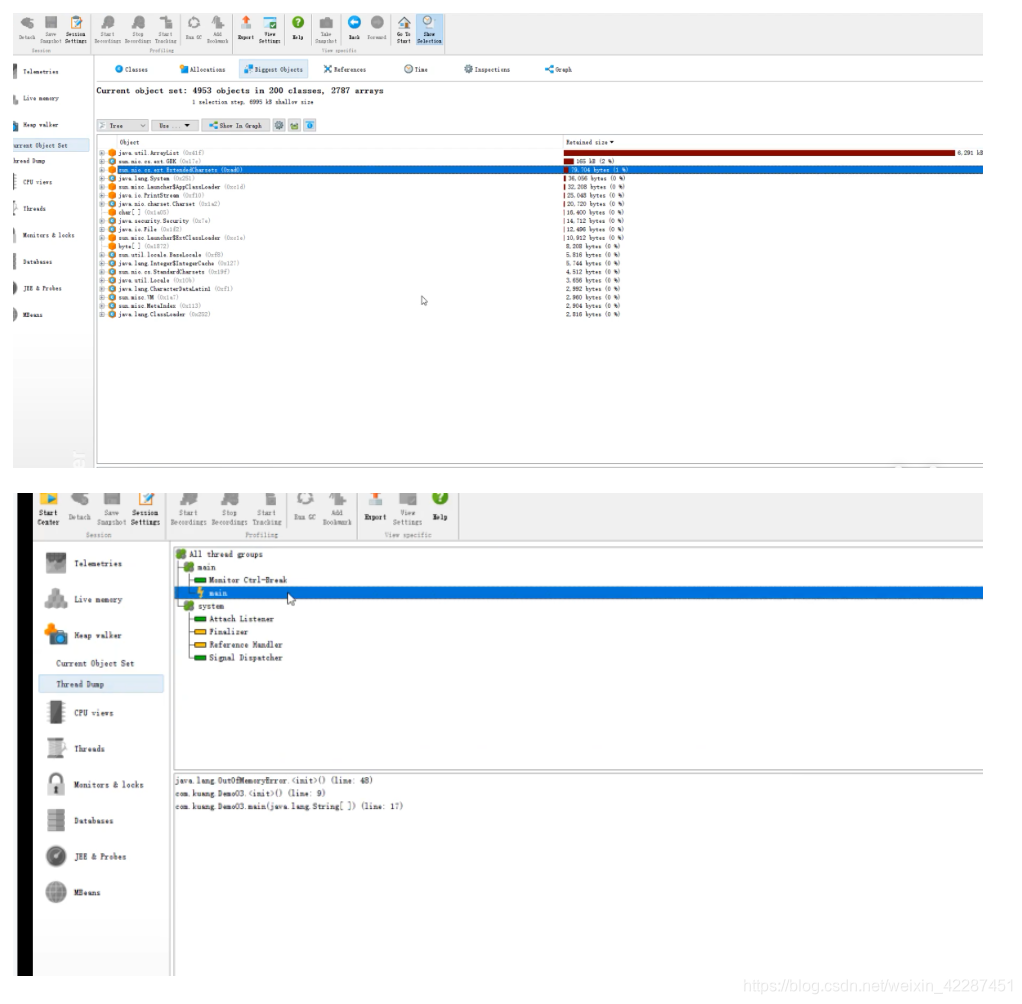Expand the java.lang.ClassLoader row
The width and height of the screenshot is (1022, 1004).
coord(102,314)
